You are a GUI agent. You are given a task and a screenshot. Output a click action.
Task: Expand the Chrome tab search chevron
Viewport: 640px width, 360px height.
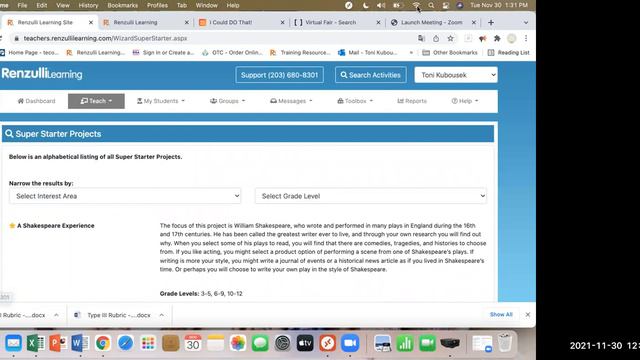coord(526,22)
